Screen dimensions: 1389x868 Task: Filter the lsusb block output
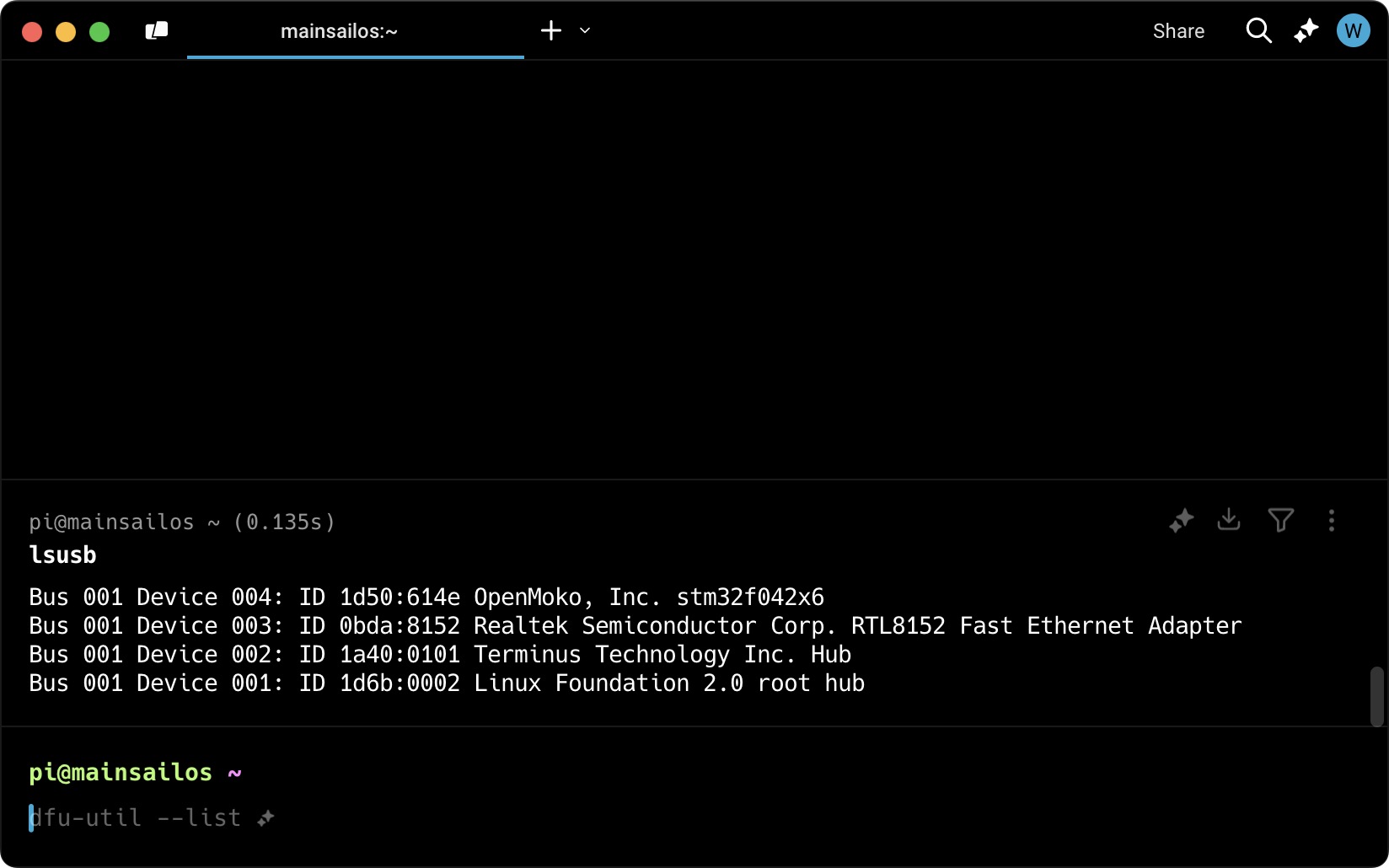tap(1281, 520)
